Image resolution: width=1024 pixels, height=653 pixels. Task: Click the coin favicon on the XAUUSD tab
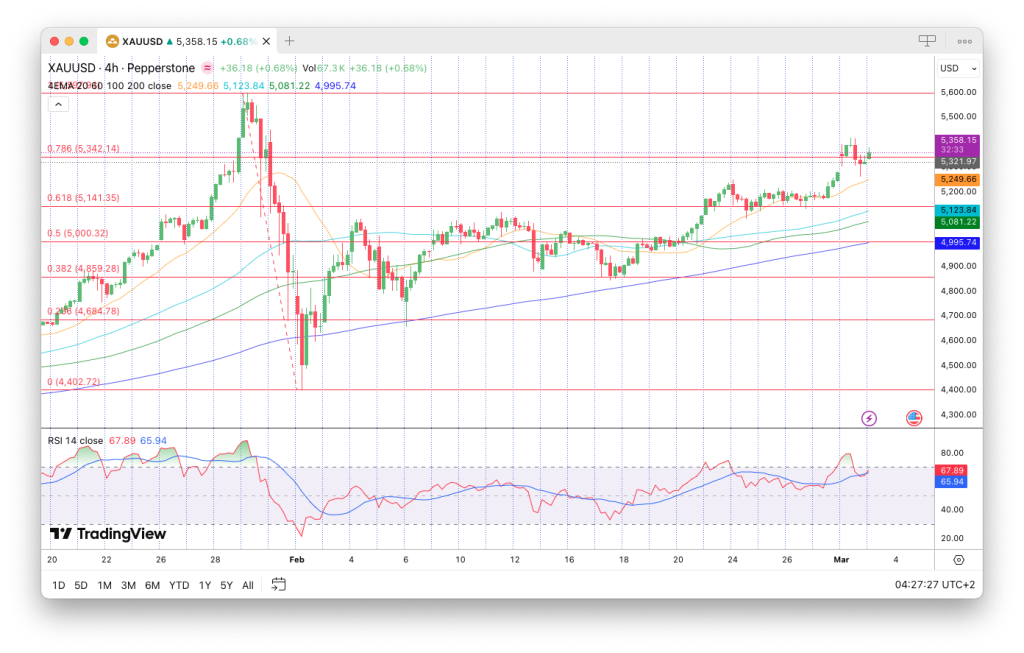pos(110,42)
